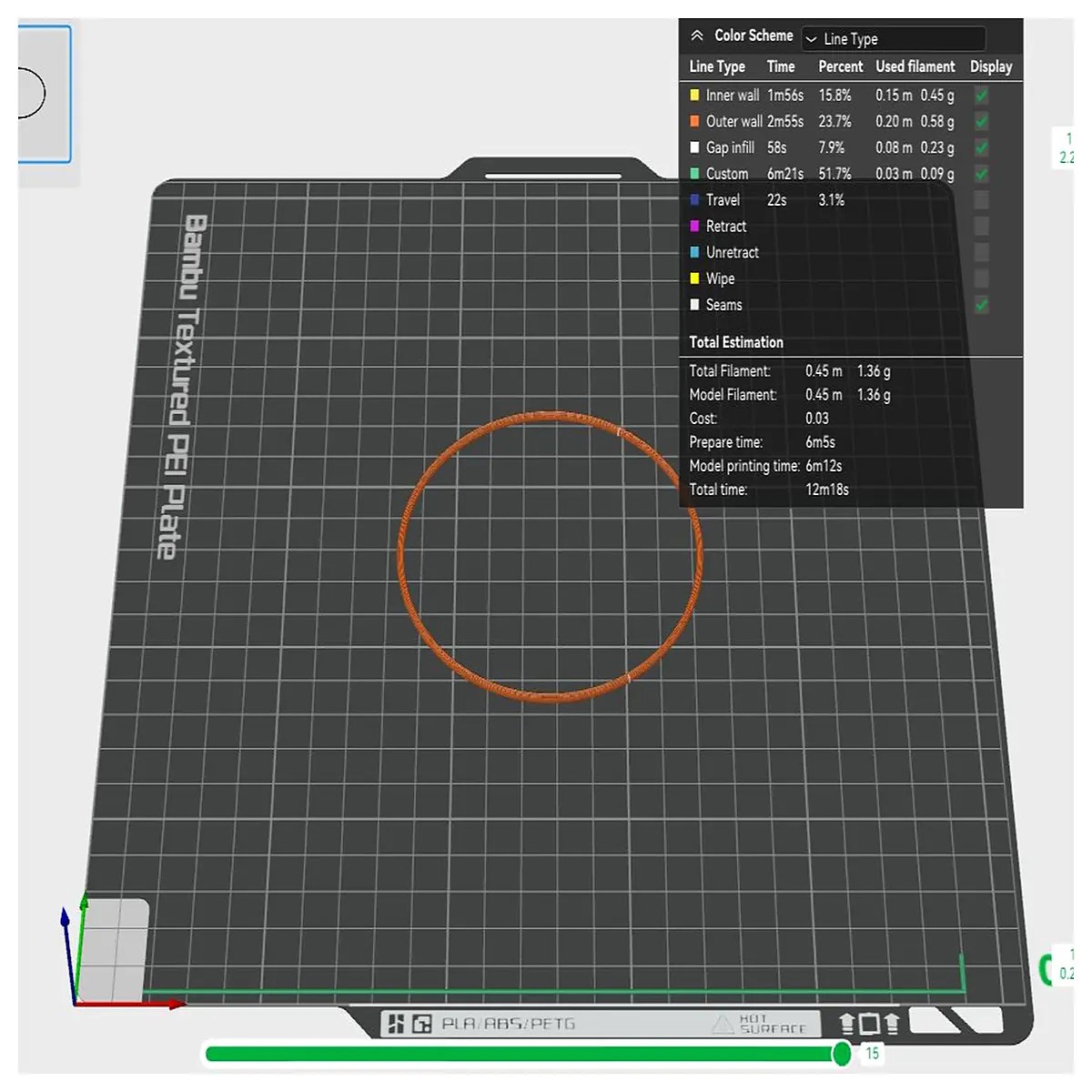Click the Retract magenta color swatch
The width and height of the screenshot is (1092, 1092).
694,226
